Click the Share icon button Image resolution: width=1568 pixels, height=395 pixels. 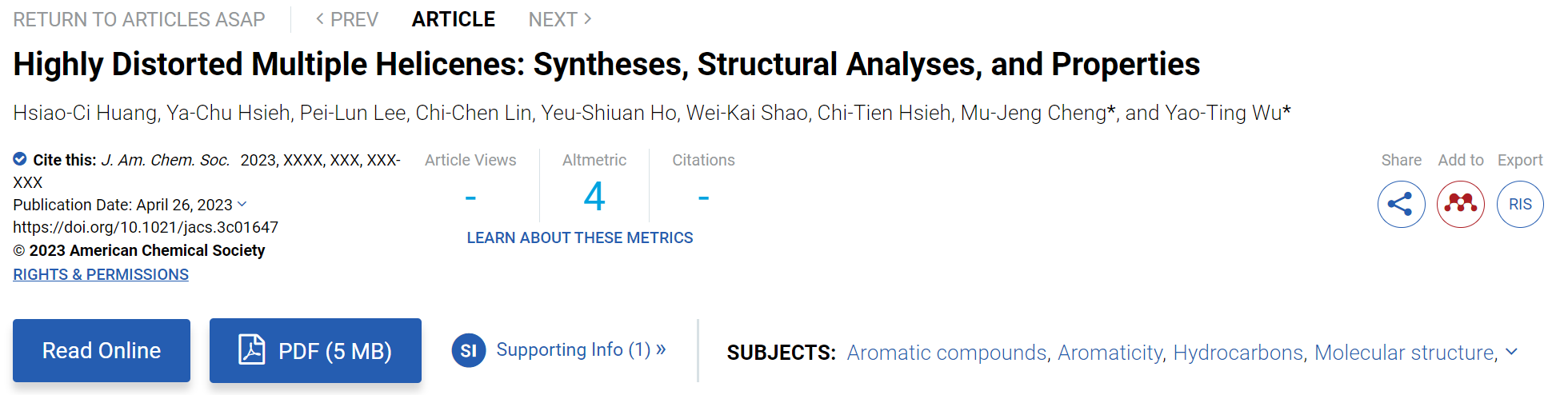[1401, 205]
